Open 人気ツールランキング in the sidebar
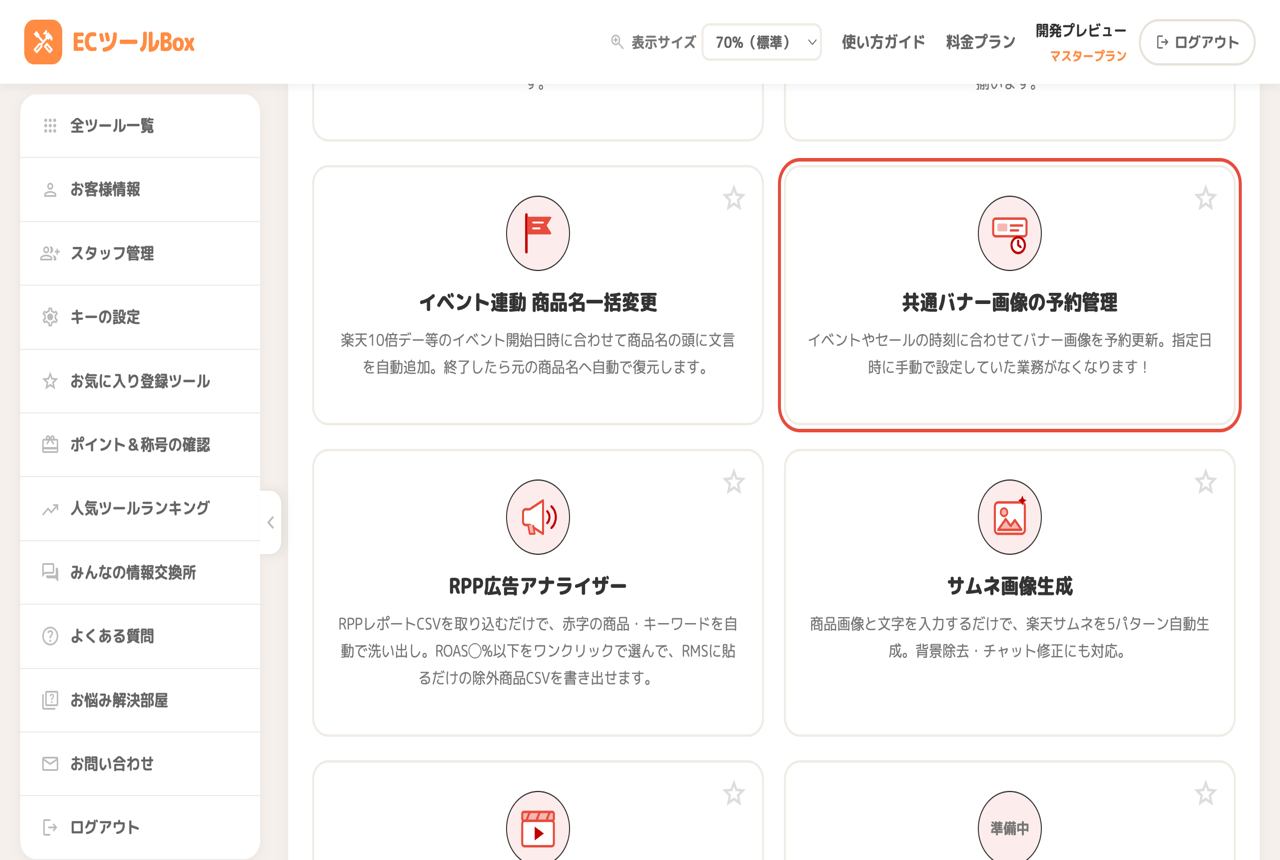 click(x=140, y=509)
